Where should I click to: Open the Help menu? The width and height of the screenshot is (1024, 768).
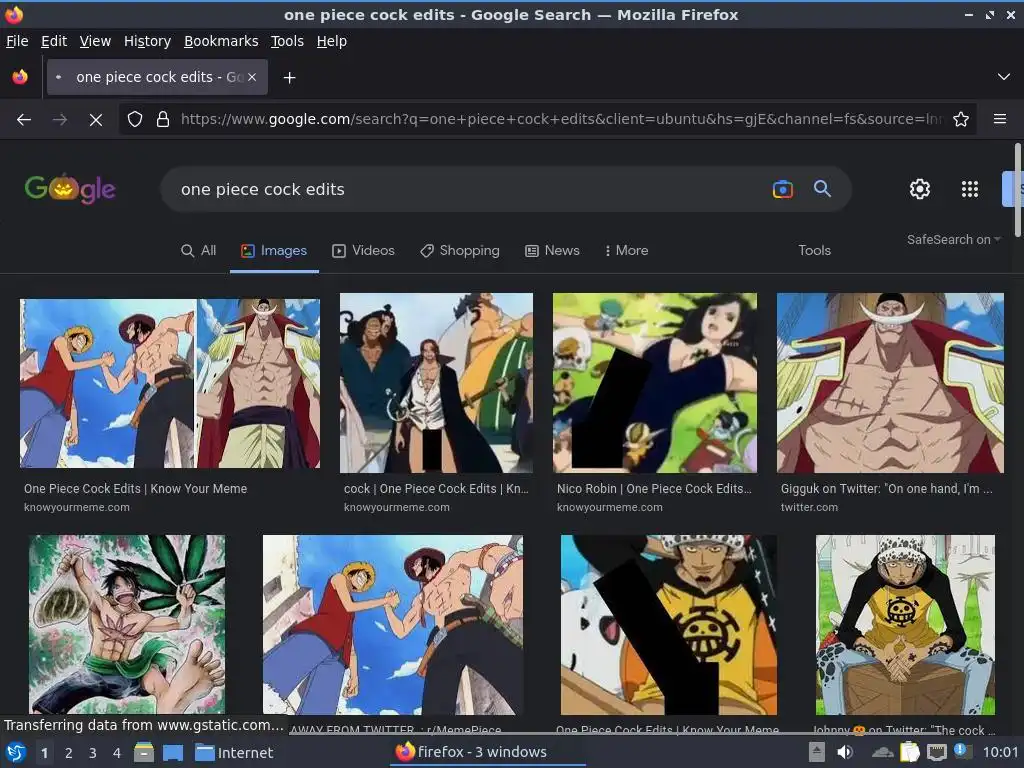tap(332, 41)
